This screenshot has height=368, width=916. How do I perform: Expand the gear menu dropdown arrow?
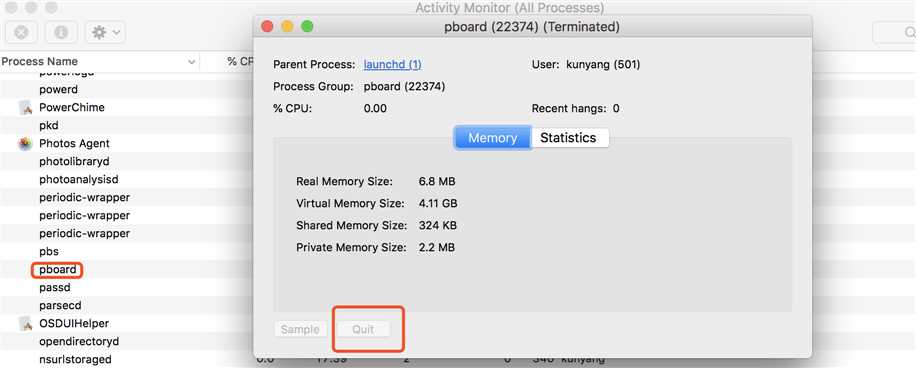(116, 33)
